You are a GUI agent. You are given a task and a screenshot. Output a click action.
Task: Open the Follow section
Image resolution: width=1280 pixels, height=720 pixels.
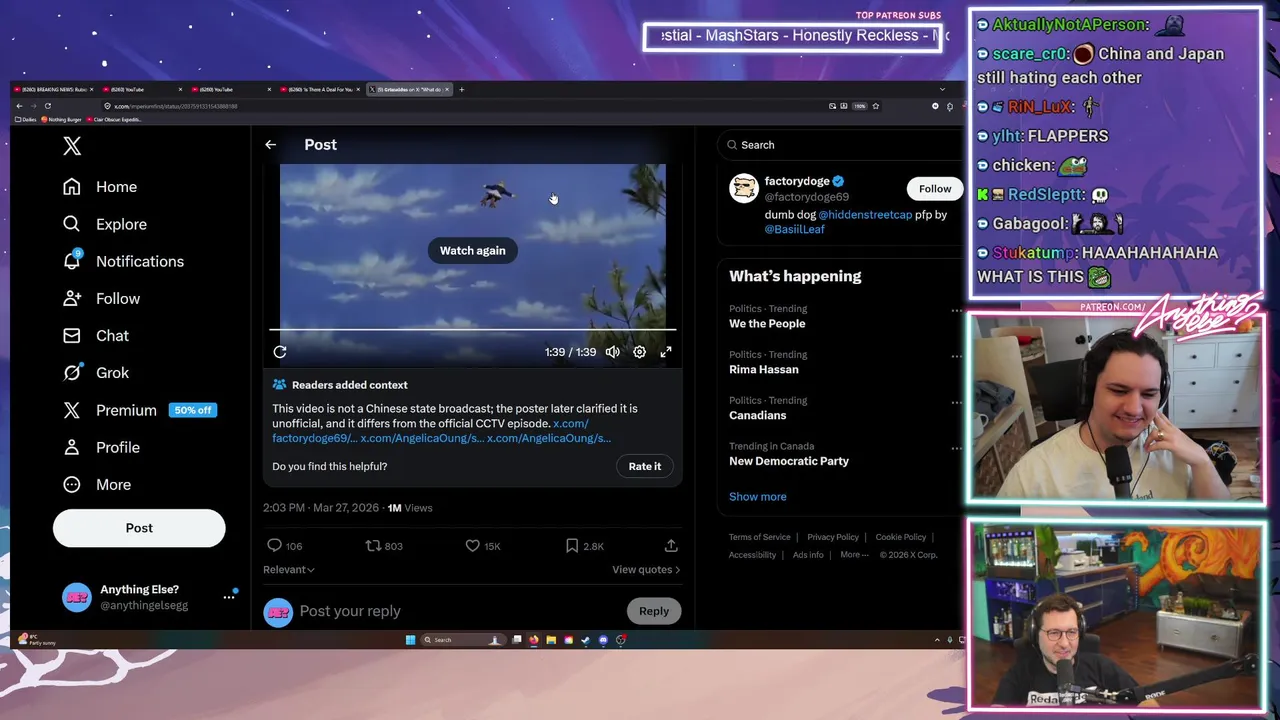(x=101, y=298)
